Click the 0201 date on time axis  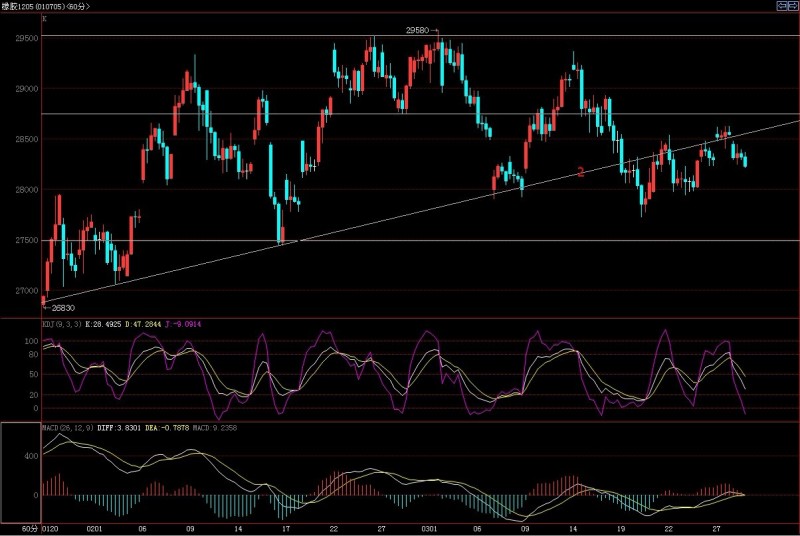(x=95, y=527)
